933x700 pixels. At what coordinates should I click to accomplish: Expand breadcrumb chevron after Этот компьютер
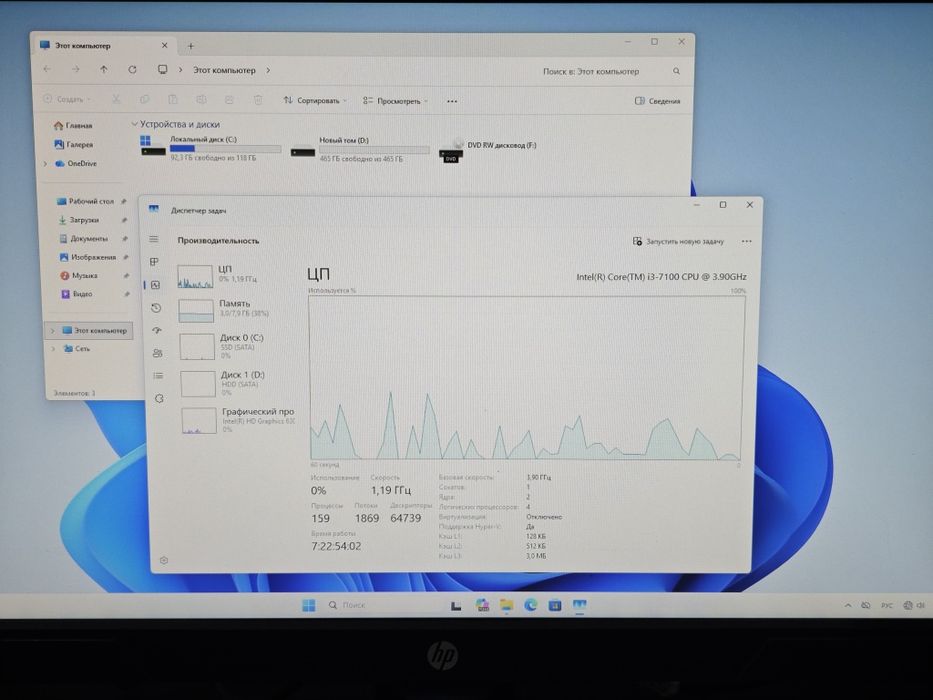click(268, 70)
